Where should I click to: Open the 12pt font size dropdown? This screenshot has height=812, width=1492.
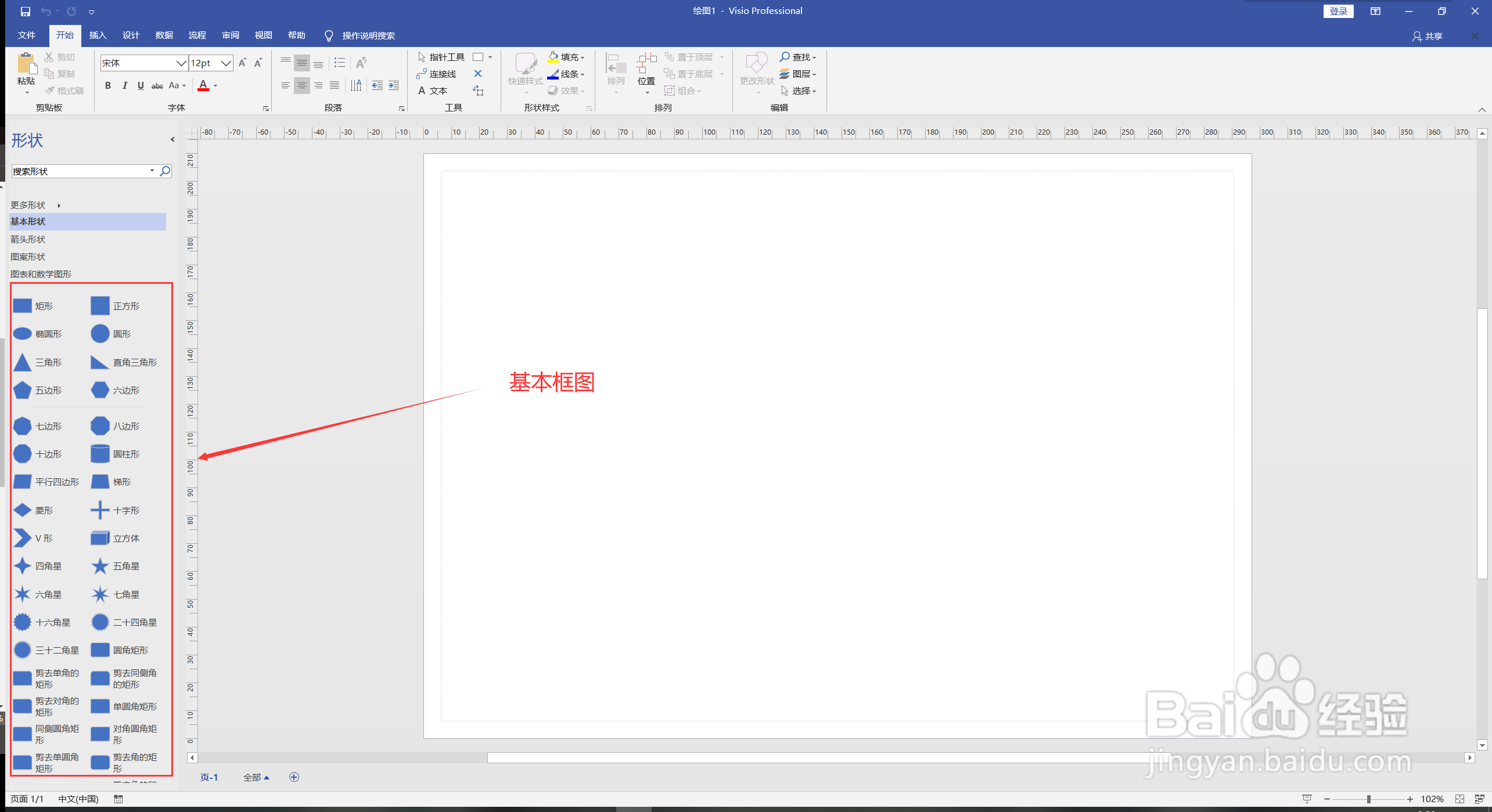coord(226,63)
